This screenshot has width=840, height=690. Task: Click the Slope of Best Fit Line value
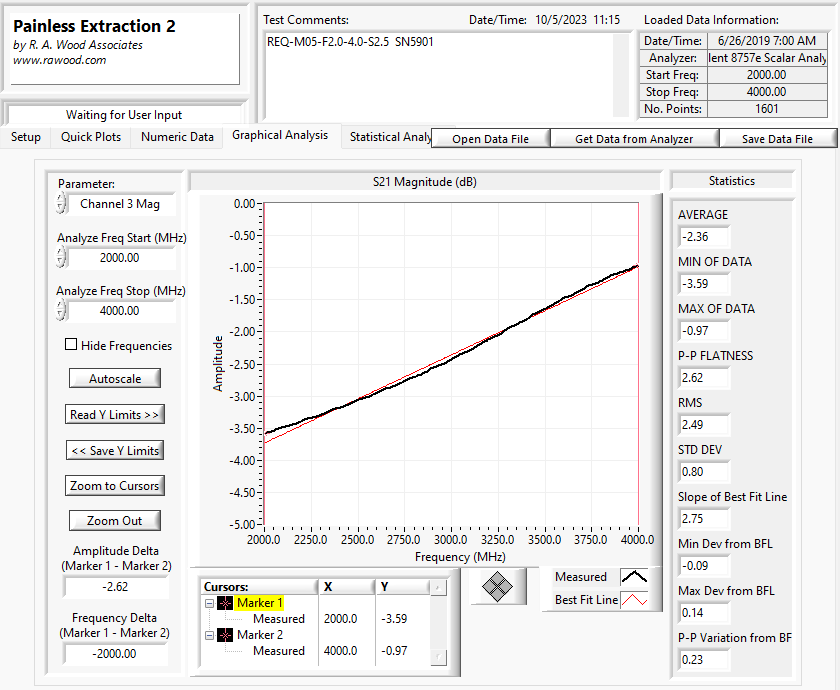[x=703, y=519]
